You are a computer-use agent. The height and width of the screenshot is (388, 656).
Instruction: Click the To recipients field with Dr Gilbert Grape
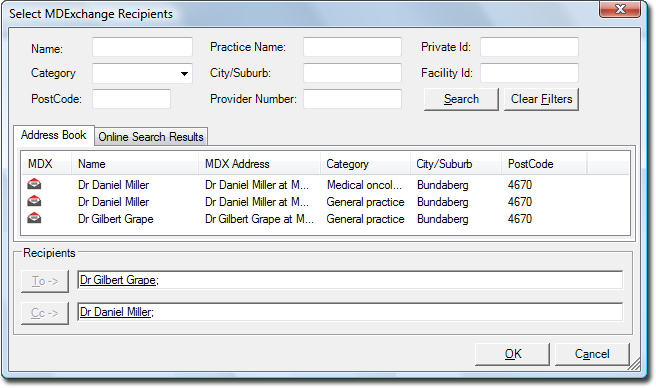(350, 280)
